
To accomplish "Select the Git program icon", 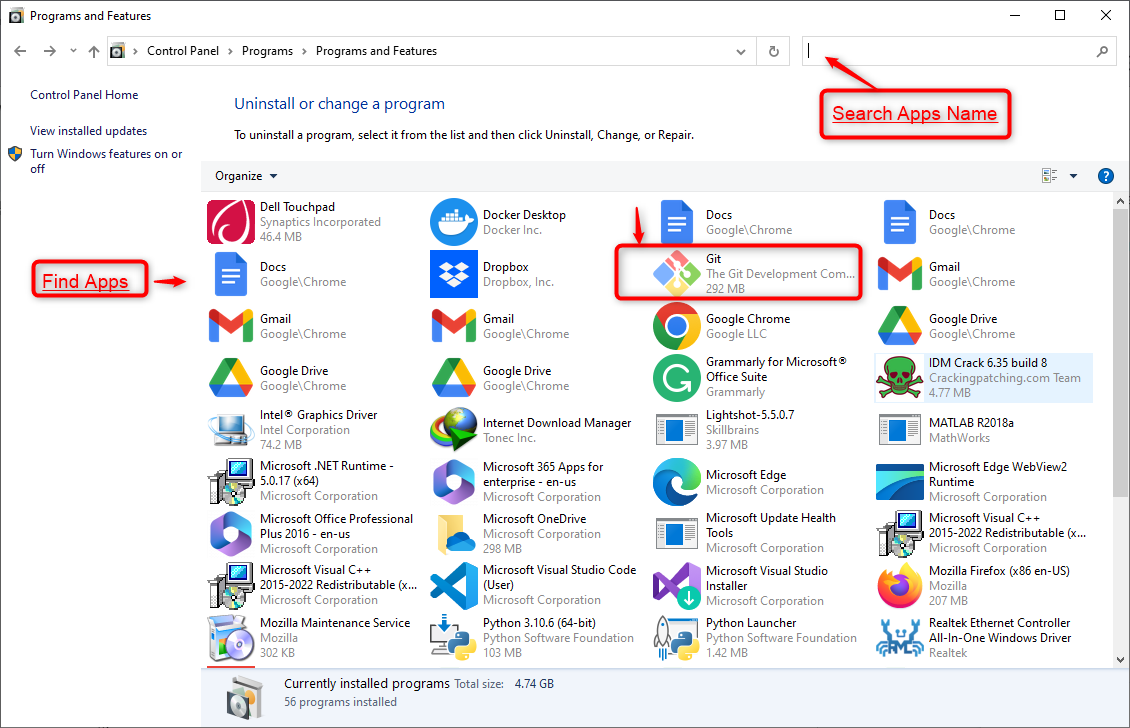I will pyautogui.click(x=677, y=274).
